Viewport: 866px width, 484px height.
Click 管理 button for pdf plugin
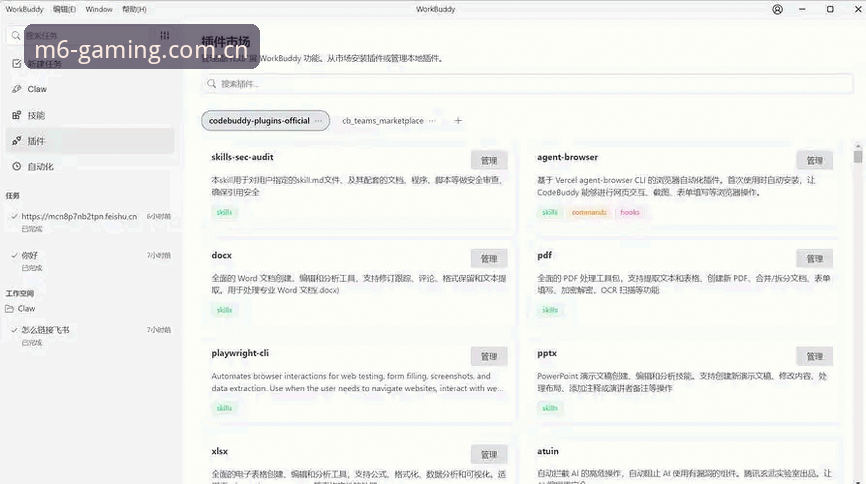pyautogui.click(x=814, y=259)
